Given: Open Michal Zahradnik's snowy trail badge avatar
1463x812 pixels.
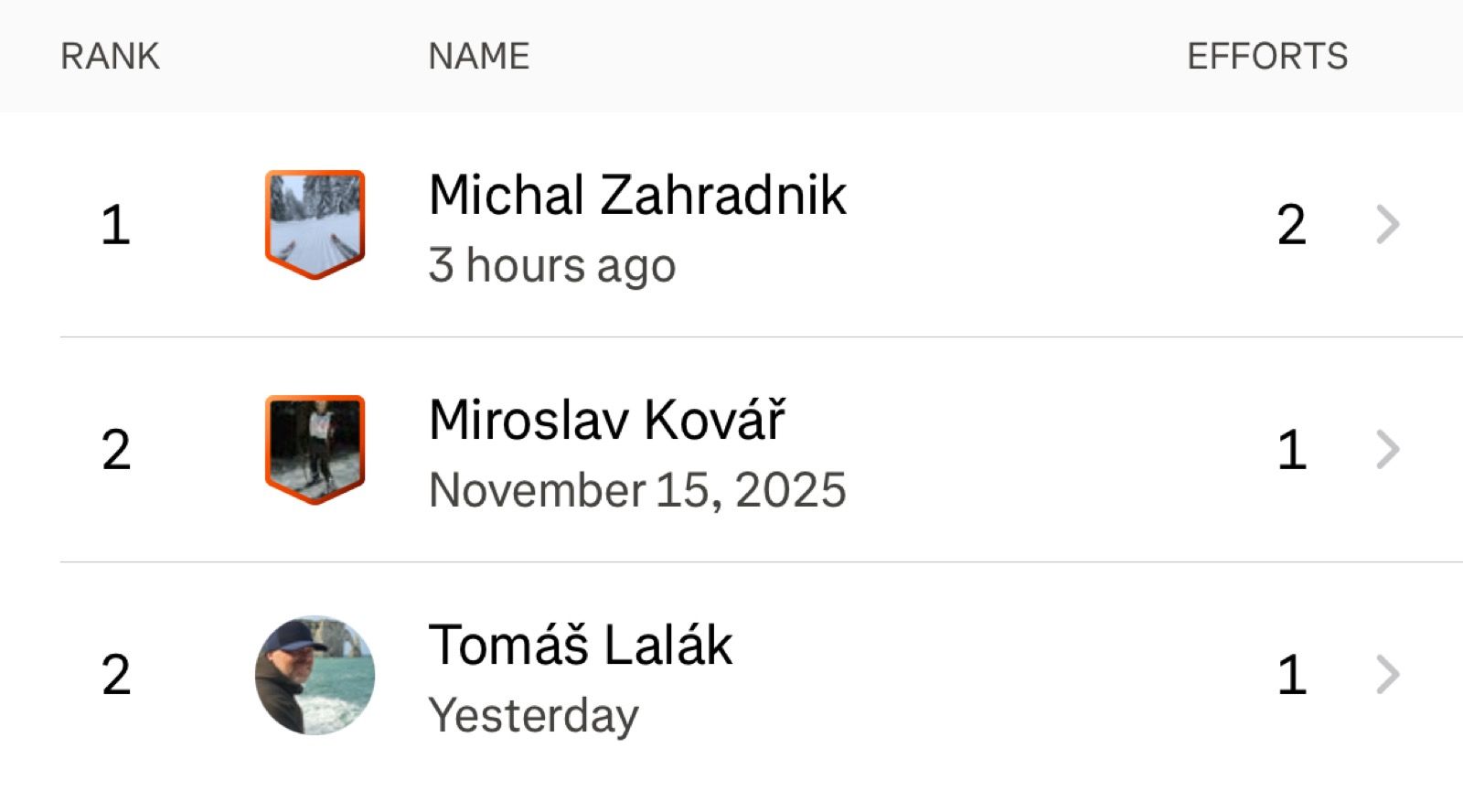Looking at the screenshot, I should [315, 223].
